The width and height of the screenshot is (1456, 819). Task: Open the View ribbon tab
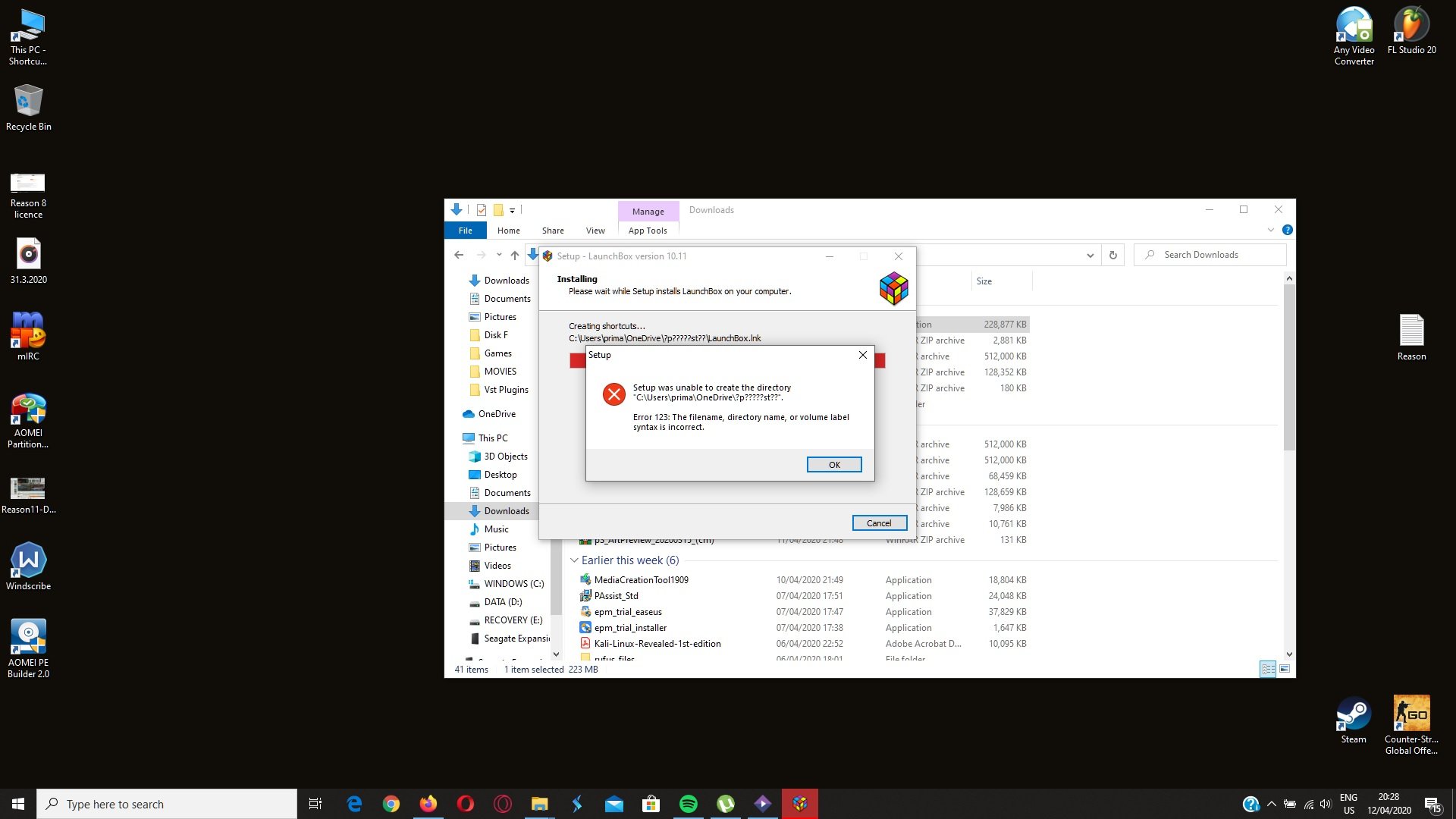tap(595, 231)
